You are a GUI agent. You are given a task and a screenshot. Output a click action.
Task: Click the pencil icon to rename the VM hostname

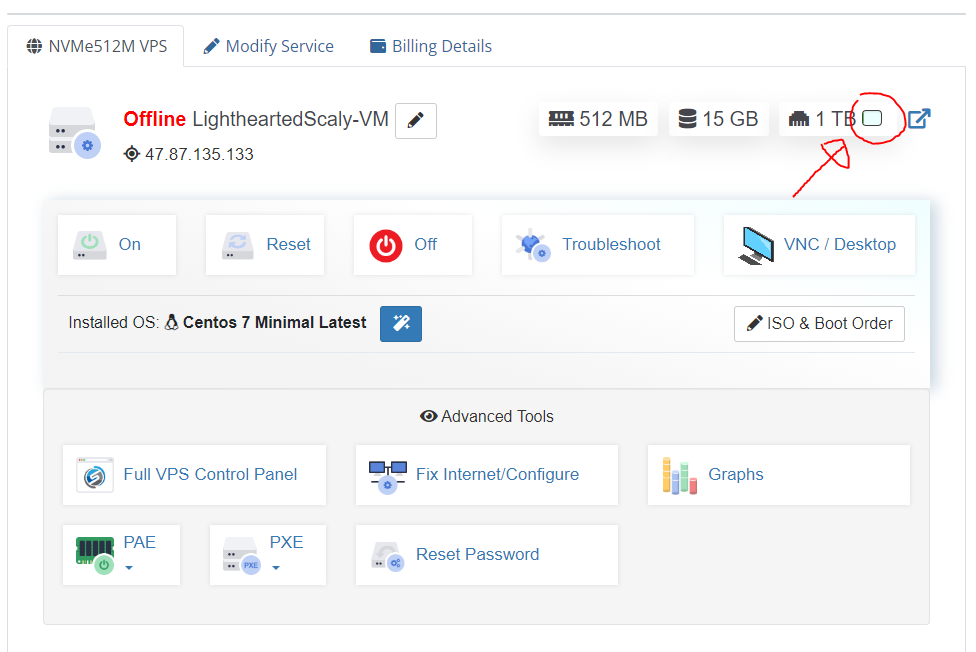click(x=416, y=120)
